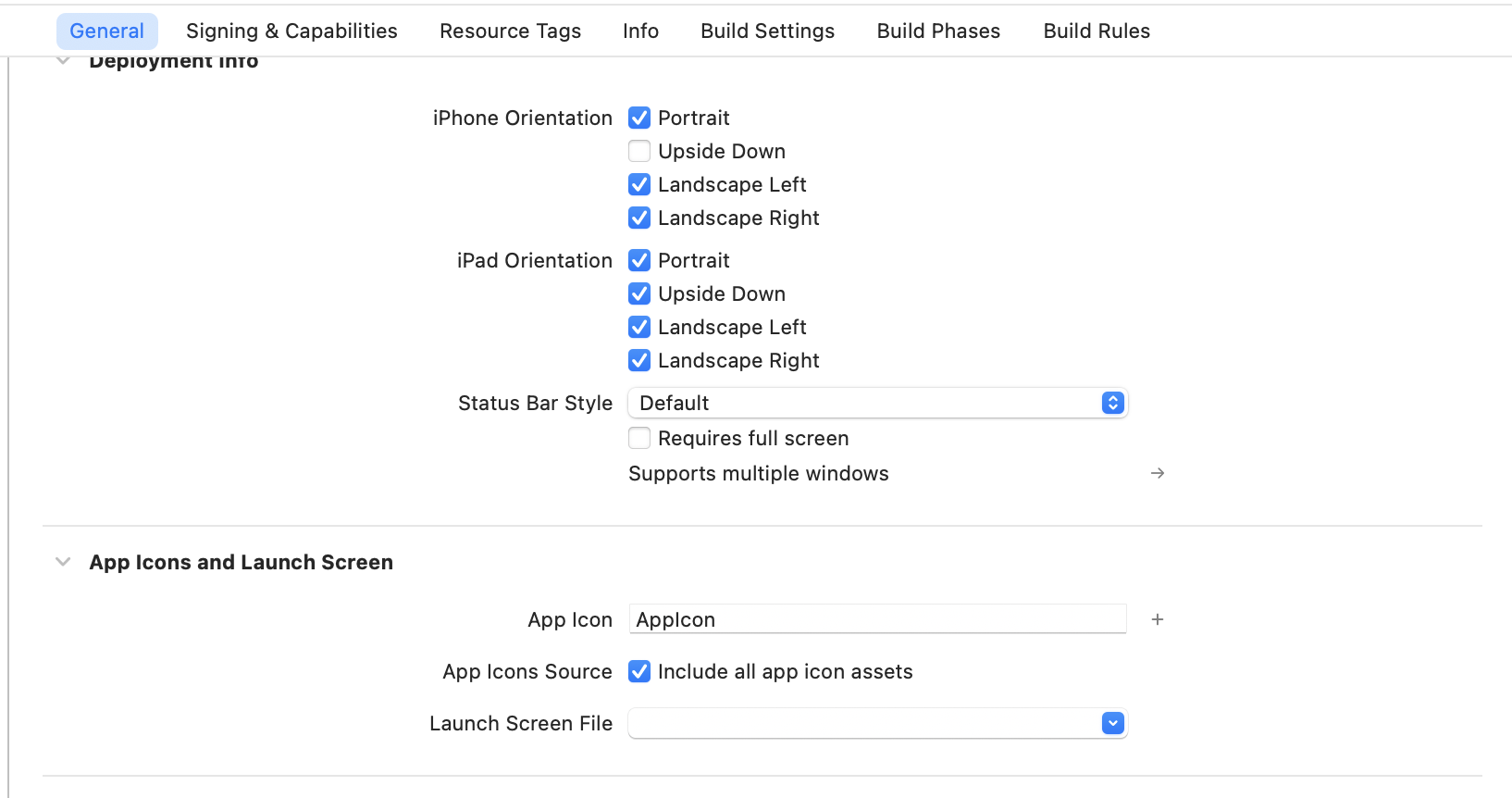The width and height of the screenshot is (1512, 798).
Task: Enable Upside Down for iPhone
Action: (639, 151)
